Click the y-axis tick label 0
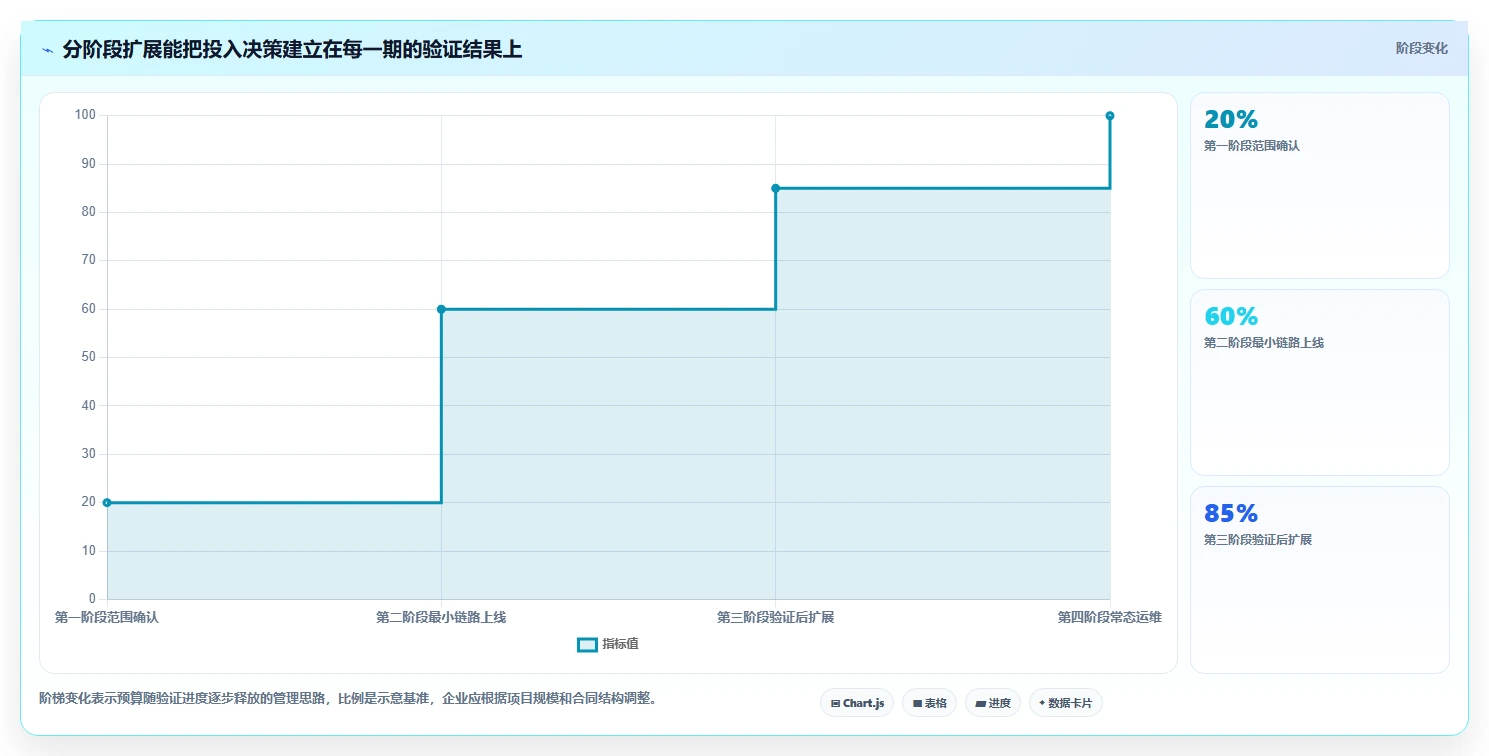This screenshot has height=756, width=1489. click(x=92, y=599)
